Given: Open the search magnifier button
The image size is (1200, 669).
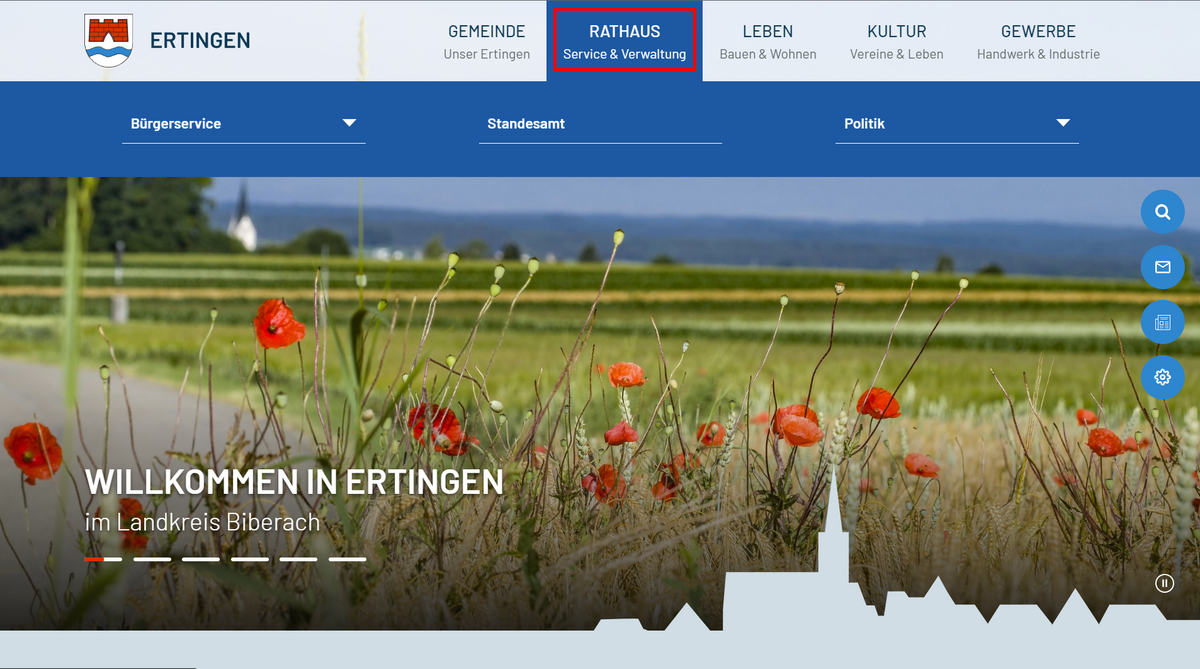Looking at the screenshot, I should [x=1162, y=212].
